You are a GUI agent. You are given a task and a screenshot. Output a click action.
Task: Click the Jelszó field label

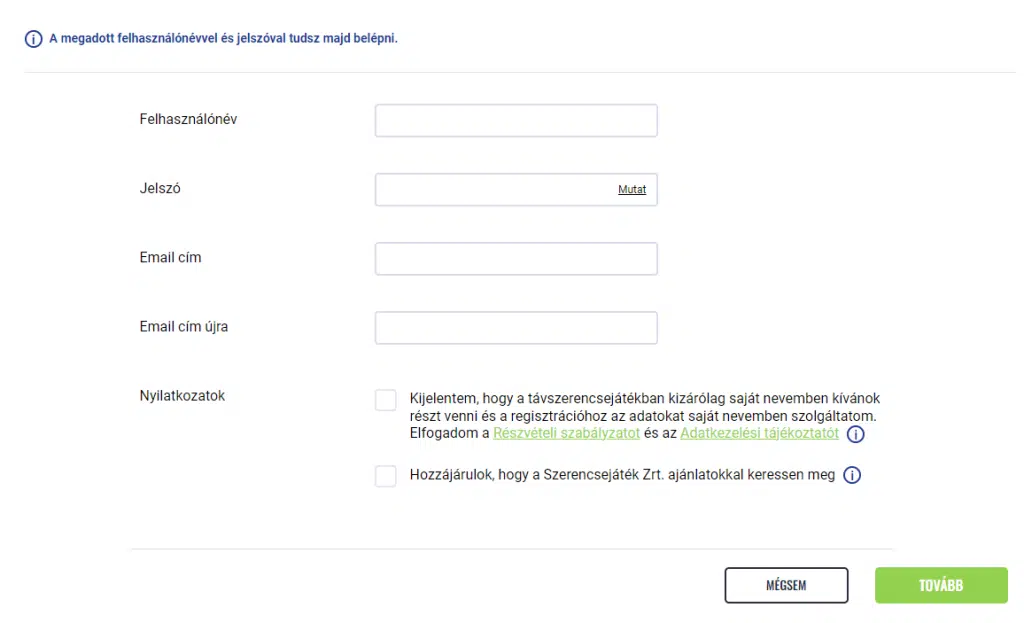(x=160, y=188)
